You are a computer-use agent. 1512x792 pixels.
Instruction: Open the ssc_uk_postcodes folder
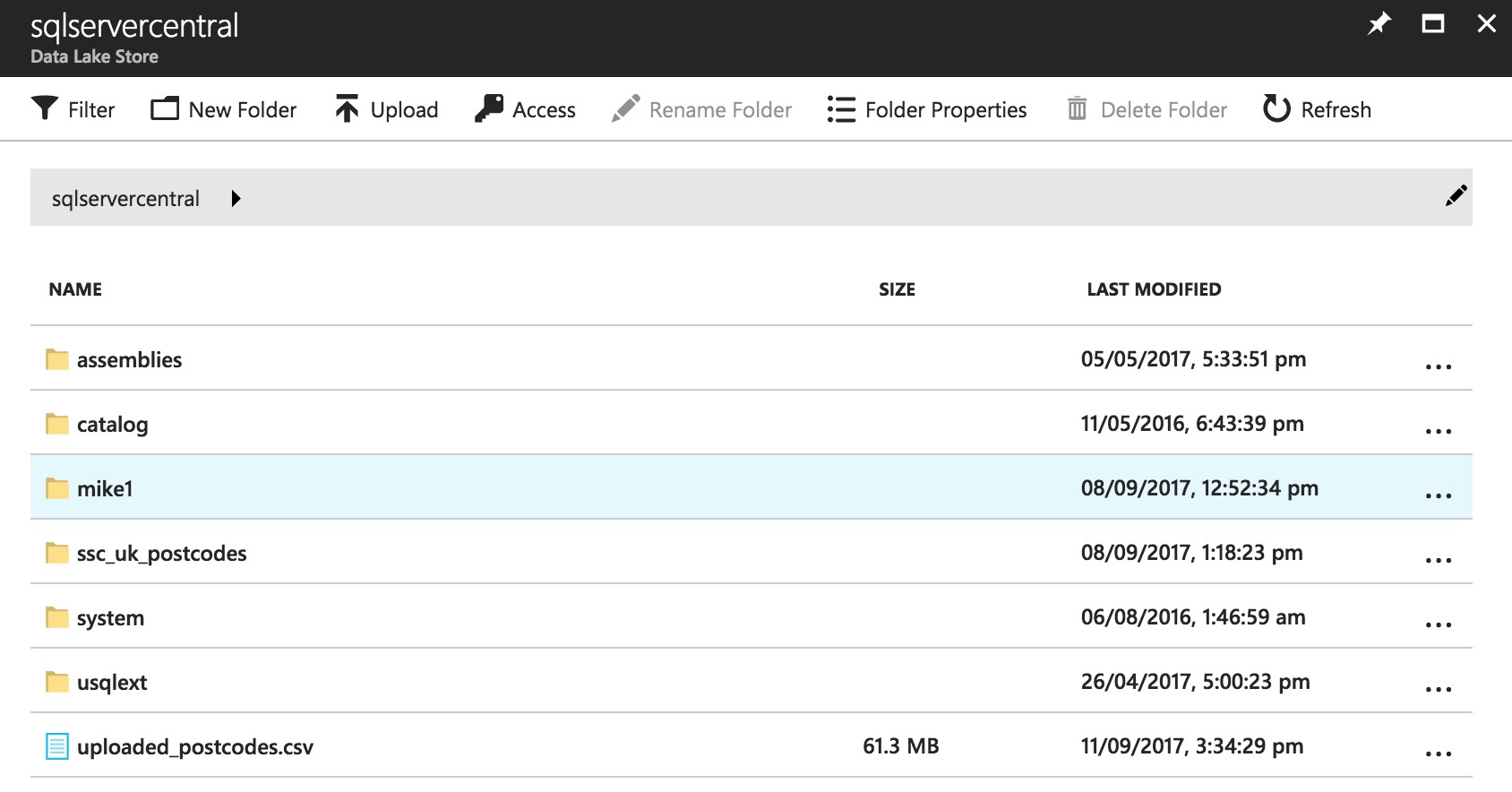(161, 554)
